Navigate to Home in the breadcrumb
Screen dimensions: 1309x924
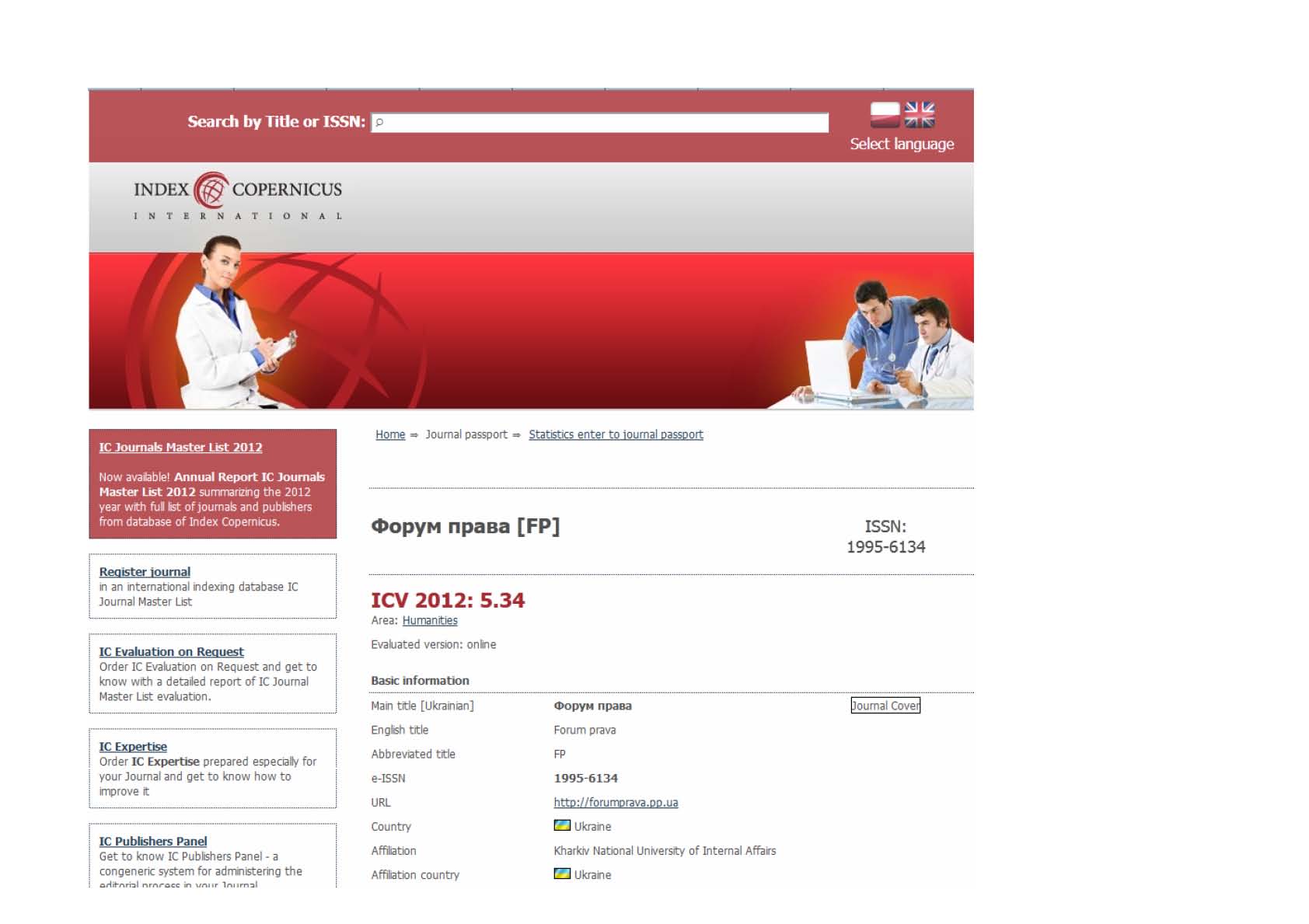[390, 435]
